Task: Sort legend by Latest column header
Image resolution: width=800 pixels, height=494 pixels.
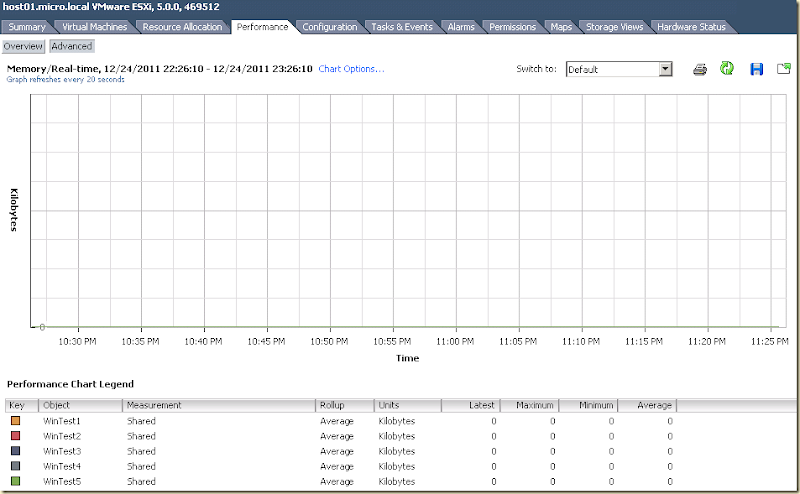Action: click(471, 405)
